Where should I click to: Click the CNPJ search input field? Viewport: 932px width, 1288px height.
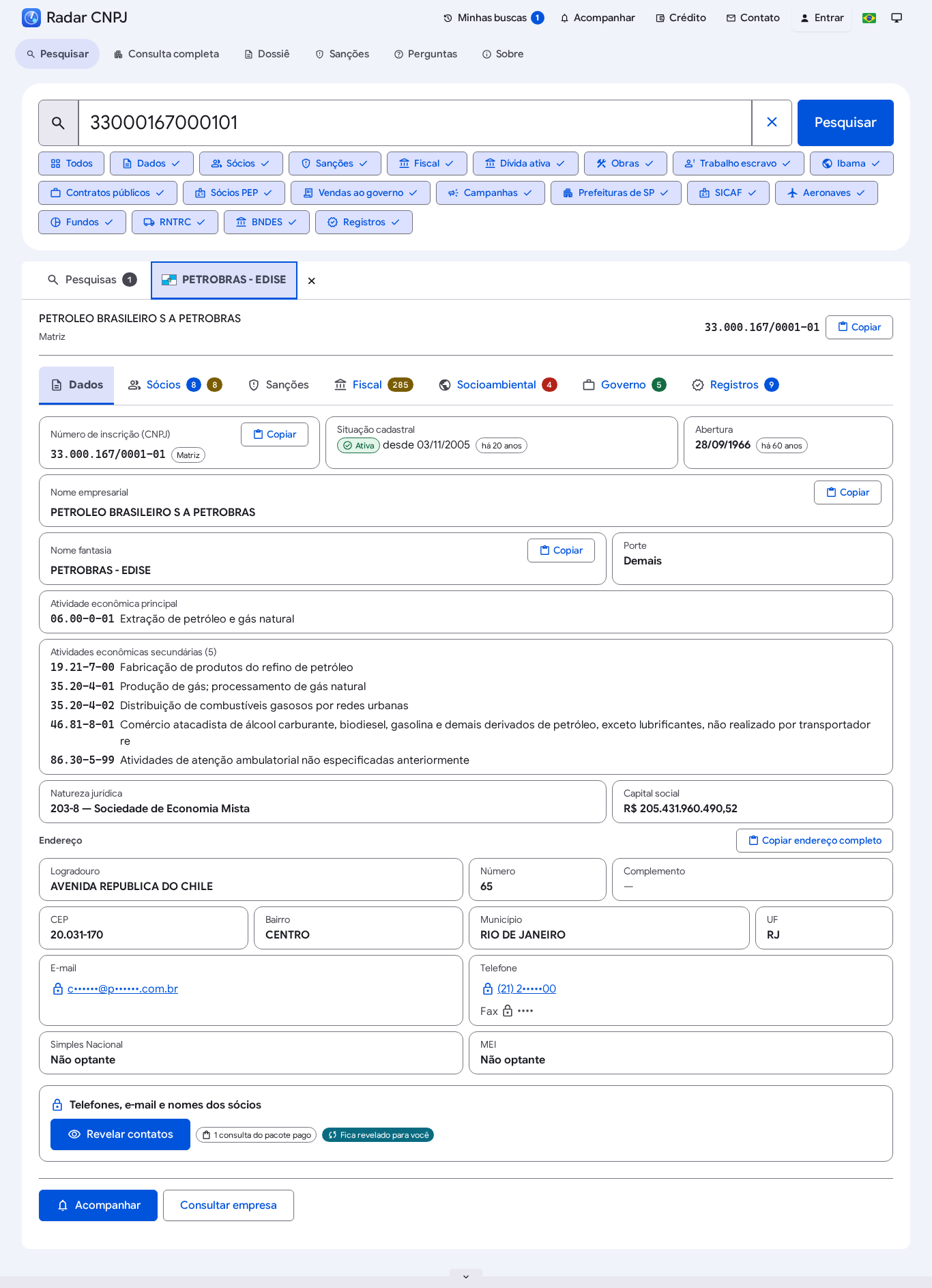click(415, 123)
